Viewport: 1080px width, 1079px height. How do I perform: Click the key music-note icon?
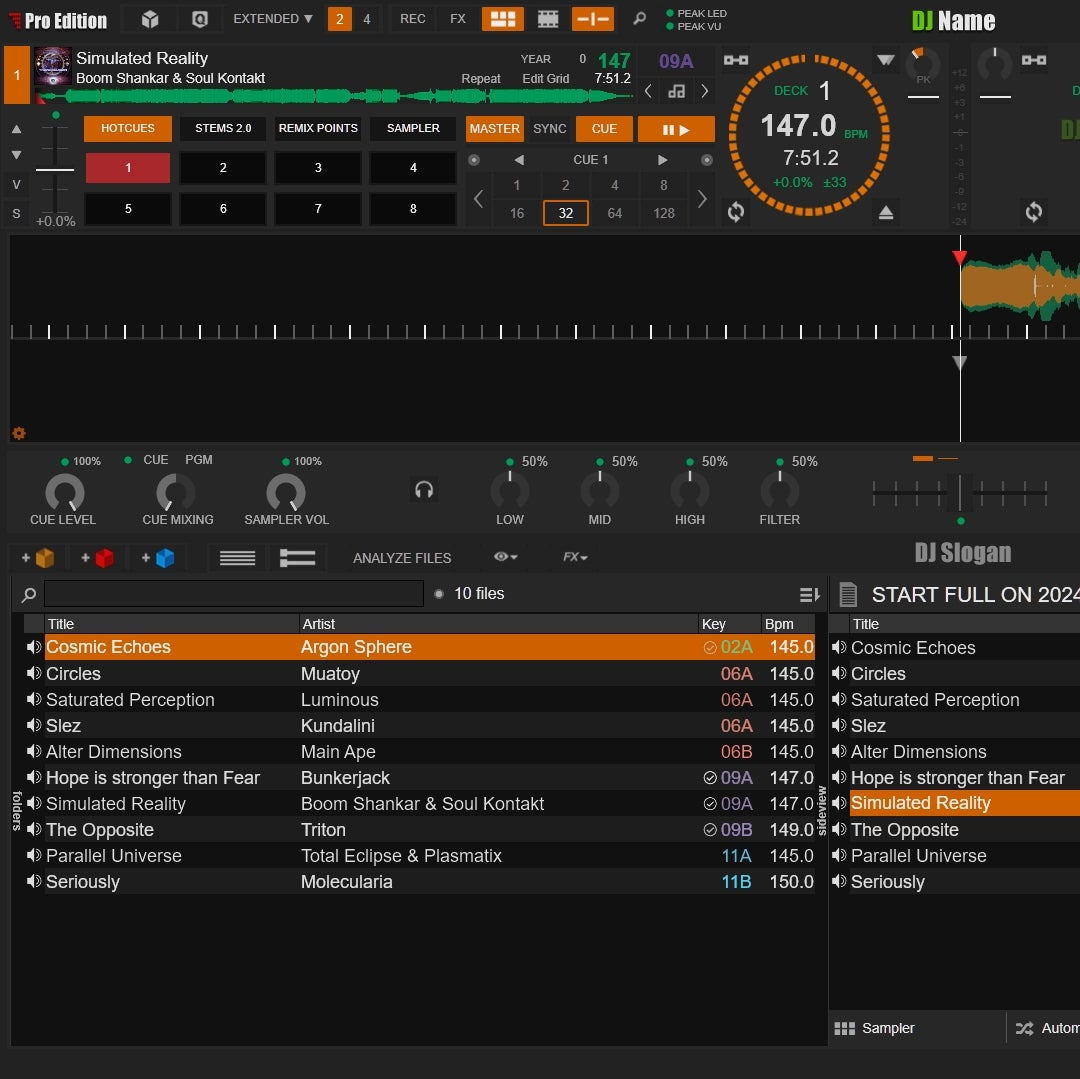click(677, 91)
